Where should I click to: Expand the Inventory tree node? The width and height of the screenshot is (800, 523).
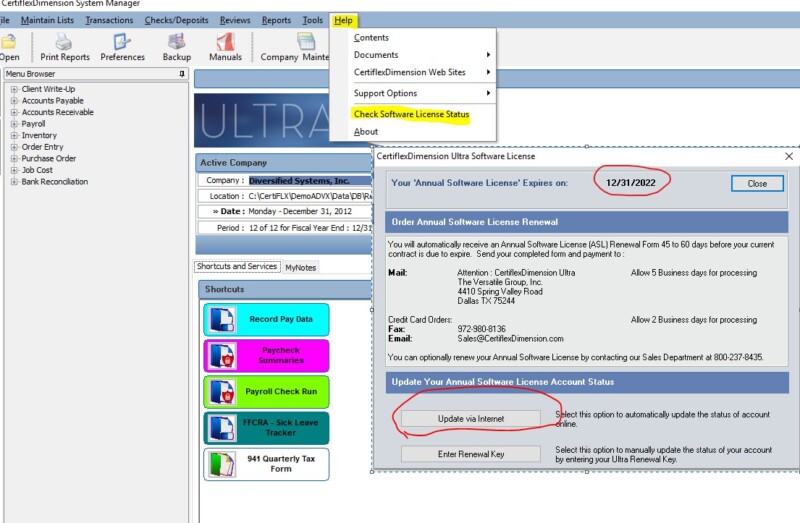(x=14, y=136)
